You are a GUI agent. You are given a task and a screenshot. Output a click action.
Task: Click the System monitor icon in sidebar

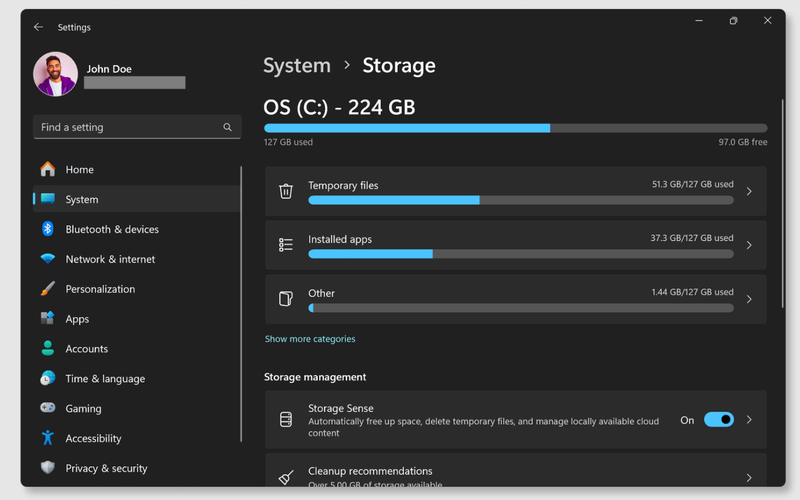click(48, 199)
